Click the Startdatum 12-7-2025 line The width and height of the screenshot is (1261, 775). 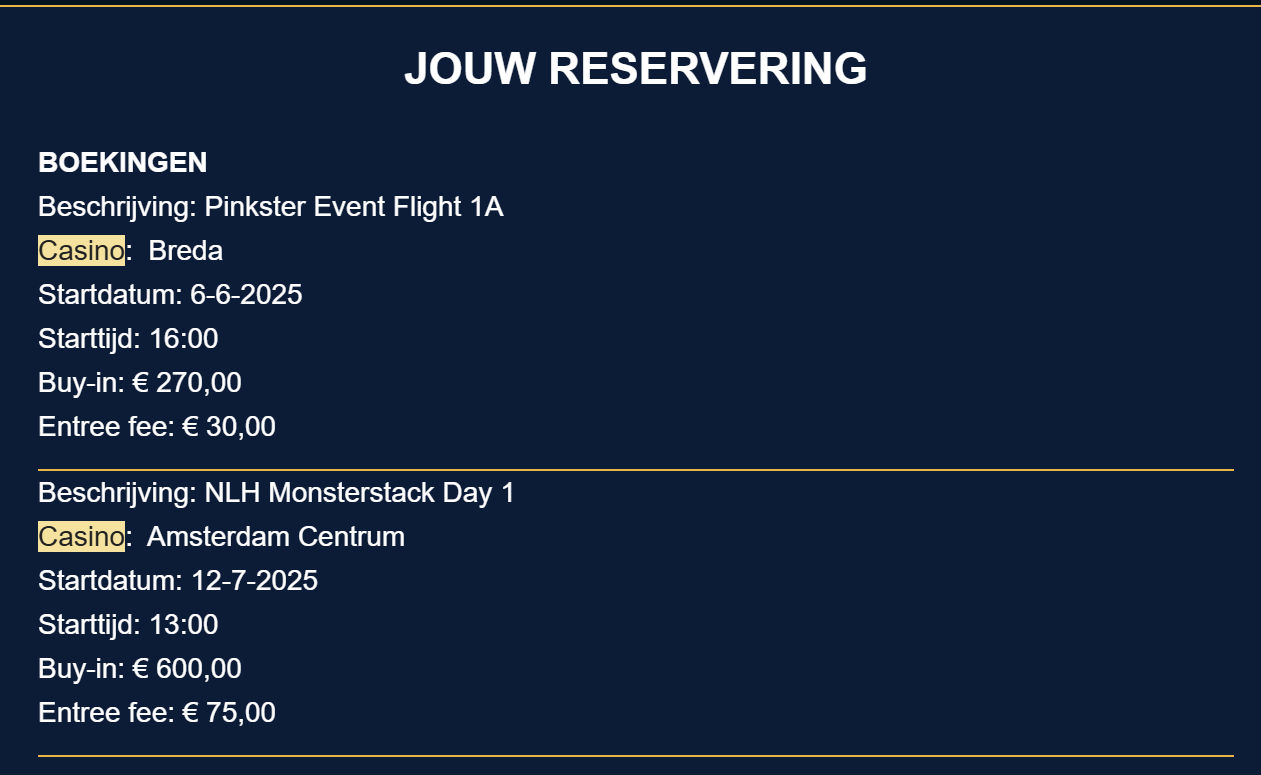pyautogui.click(x=178, y=581)
